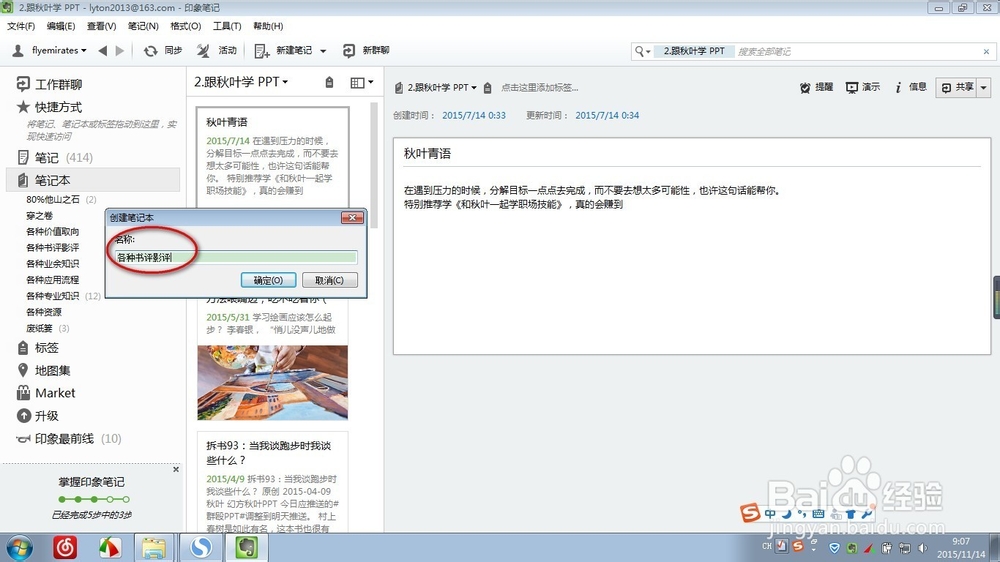Clear the search box with the X
1000x562 pixels.
click(x=986, y=51)
